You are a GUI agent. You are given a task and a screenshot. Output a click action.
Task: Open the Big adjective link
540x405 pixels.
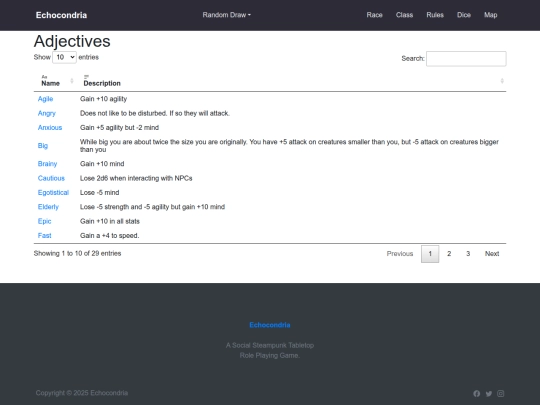pos(43,146)
